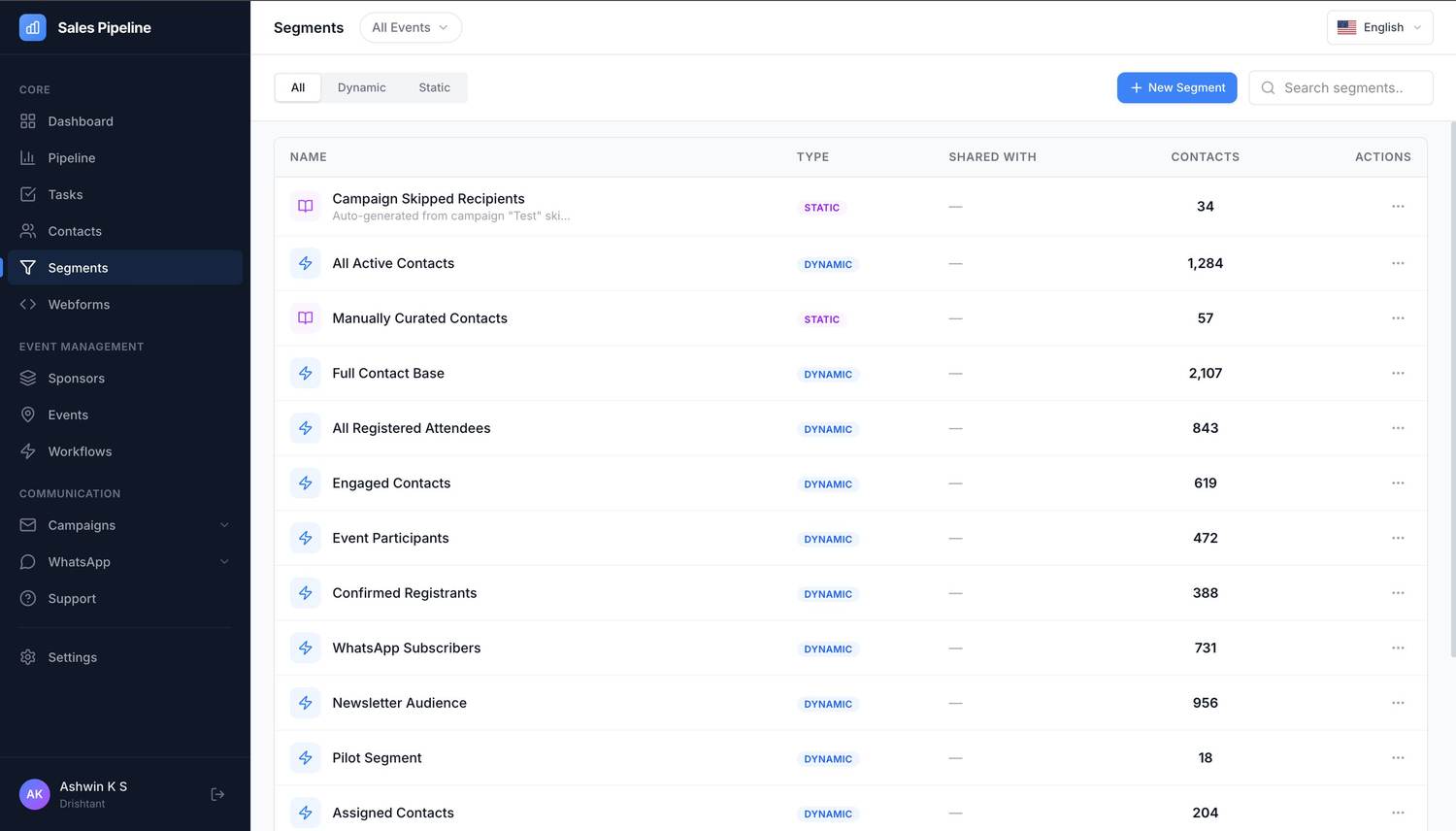Image resolution: width=1456 pixels, height=831 pixels.
Task: Click the STATIC badge of Manually Curated Contacts
Action: pos(821,319)
